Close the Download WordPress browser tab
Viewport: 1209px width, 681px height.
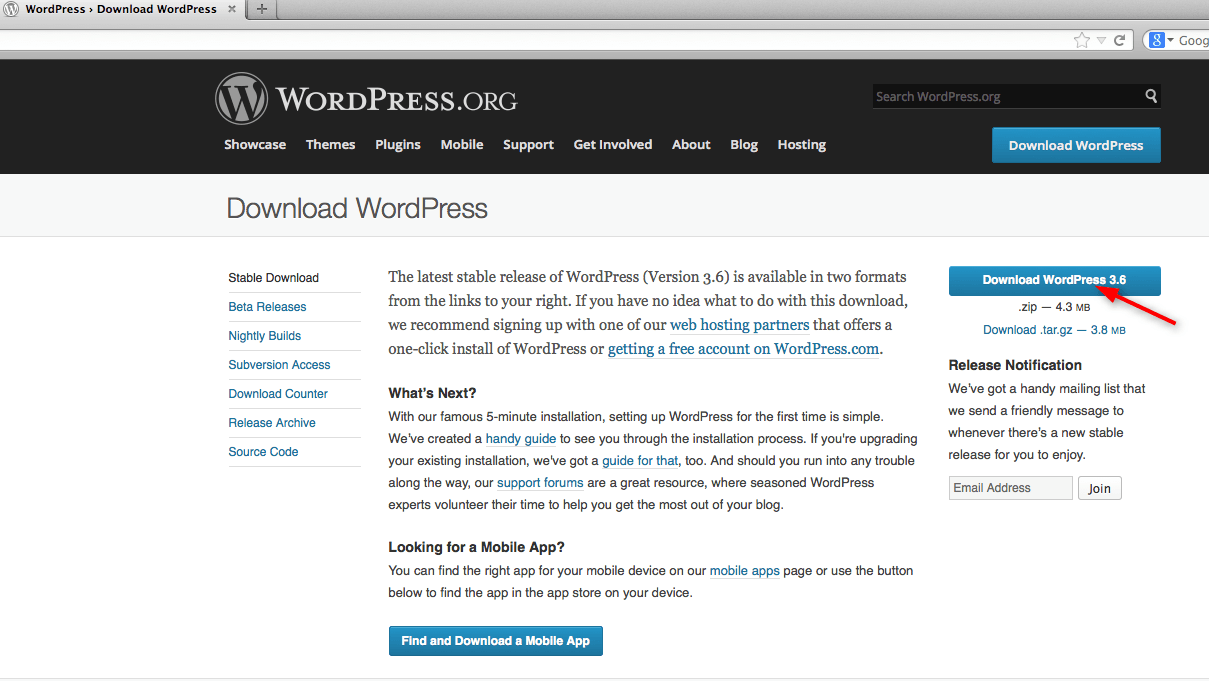(x=232, y=9)
